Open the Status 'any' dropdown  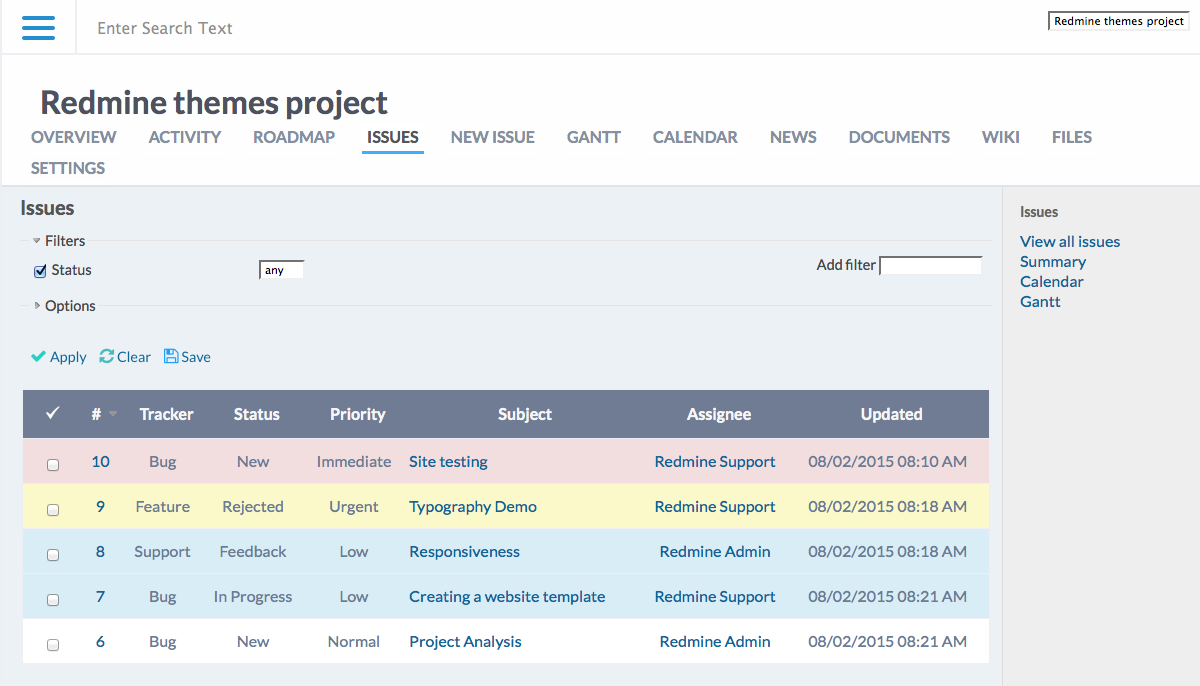point(281,270)
